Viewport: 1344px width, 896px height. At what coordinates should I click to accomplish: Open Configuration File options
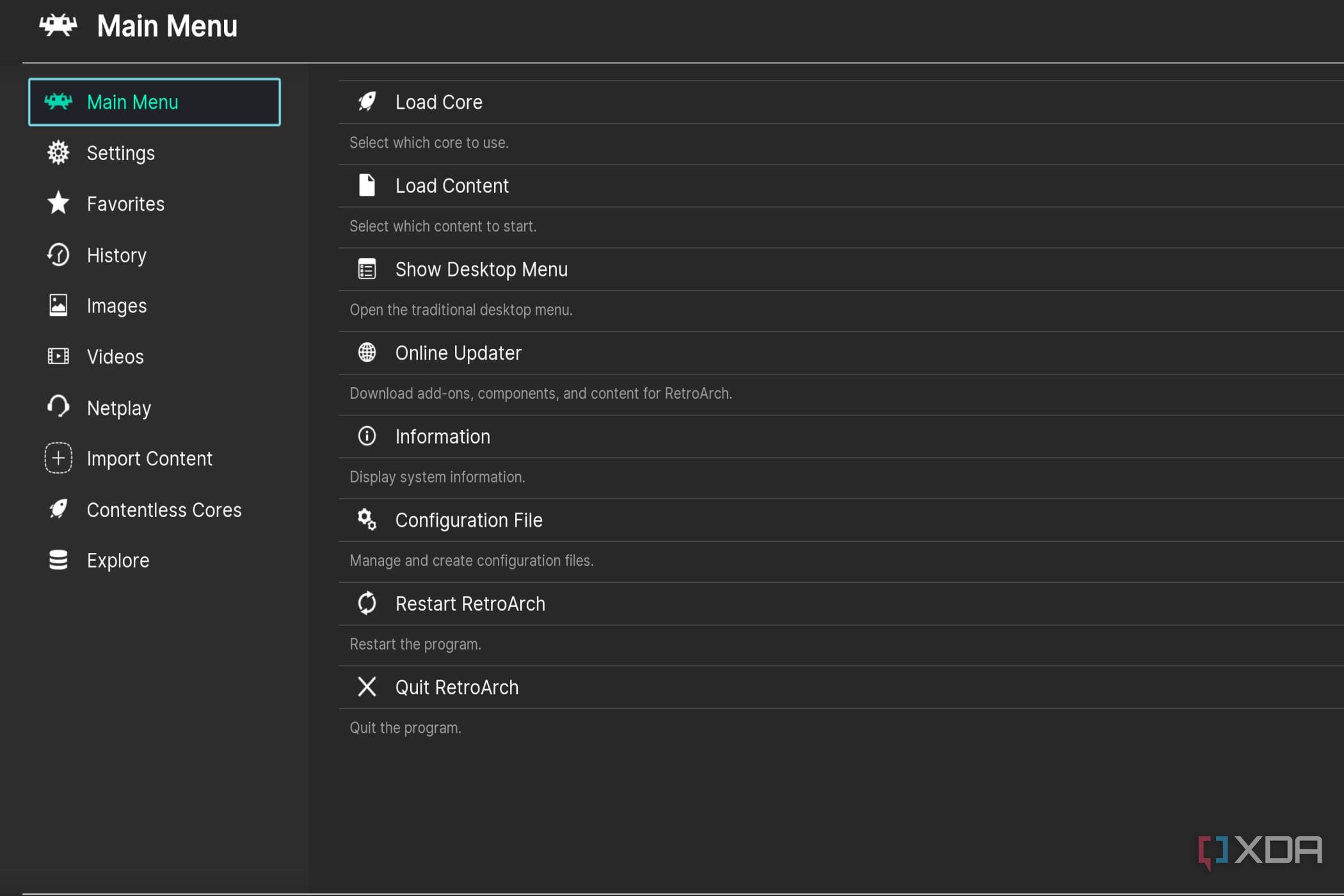[841, 520]
